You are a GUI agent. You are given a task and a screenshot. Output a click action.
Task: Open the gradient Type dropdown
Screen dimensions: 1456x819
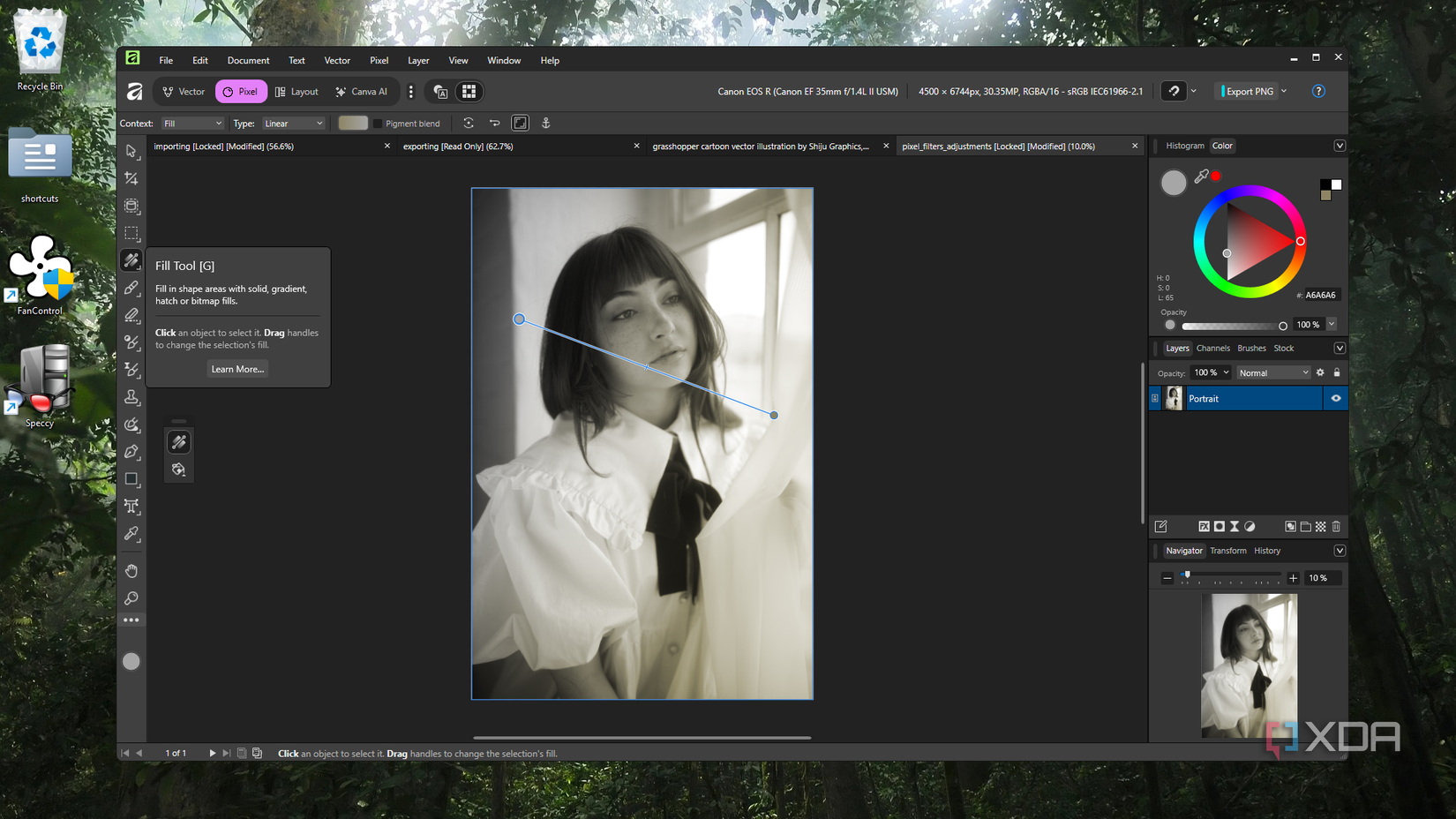click(x=292, y=124)
